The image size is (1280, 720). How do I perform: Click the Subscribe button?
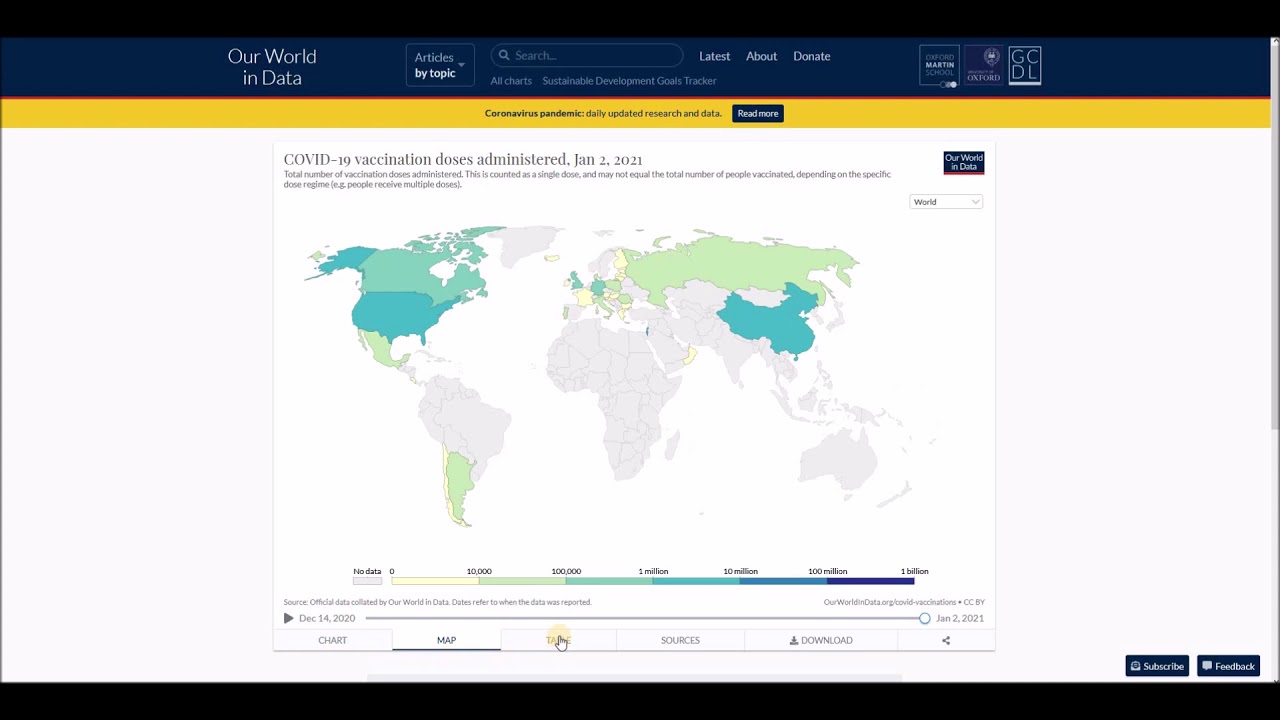1157,666
